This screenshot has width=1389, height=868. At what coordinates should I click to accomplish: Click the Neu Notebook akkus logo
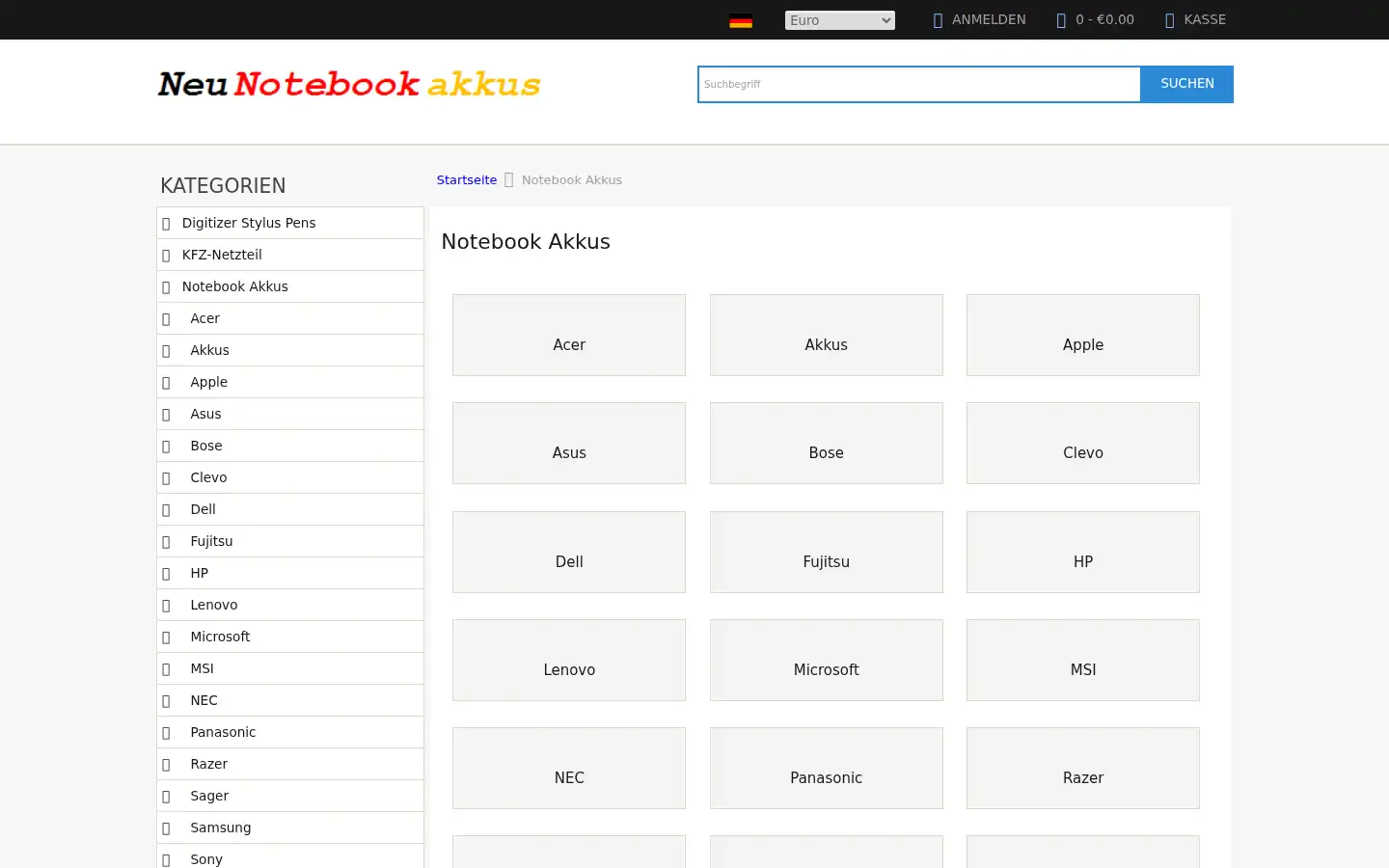pos(349,84)
